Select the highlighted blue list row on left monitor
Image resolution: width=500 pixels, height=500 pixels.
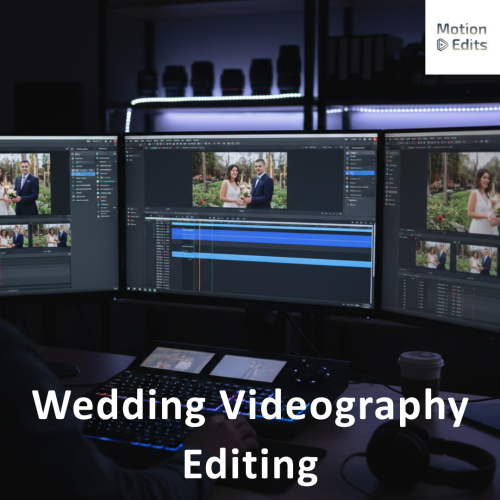[83, 174]
